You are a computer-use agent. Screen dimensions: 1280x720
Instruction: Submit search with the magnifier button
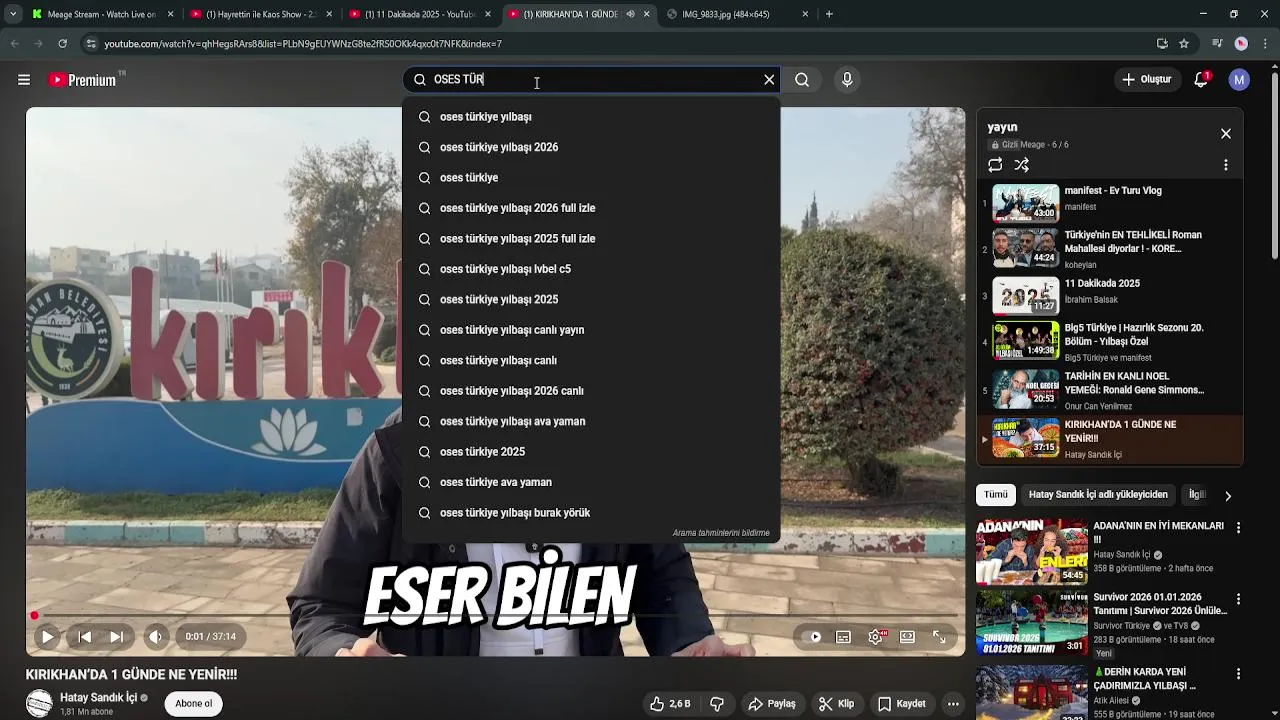coord(802,80)
